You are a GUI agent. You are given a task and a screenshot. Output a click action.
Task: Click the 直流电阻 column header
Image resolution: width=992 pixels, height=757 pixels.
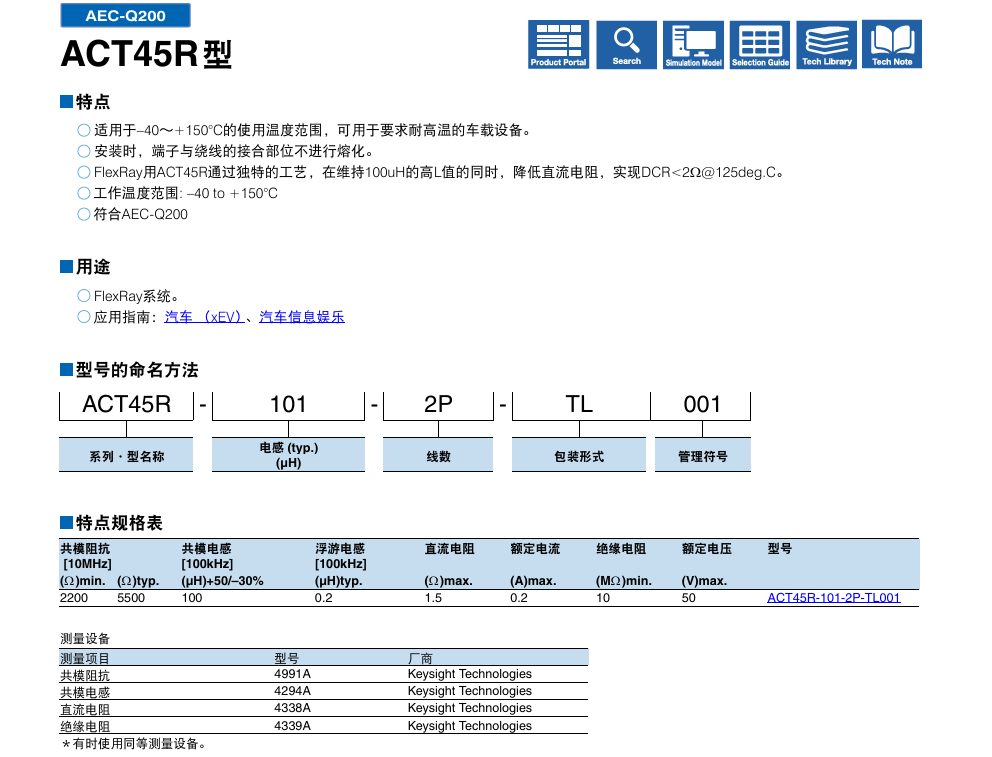click(449, 548)
